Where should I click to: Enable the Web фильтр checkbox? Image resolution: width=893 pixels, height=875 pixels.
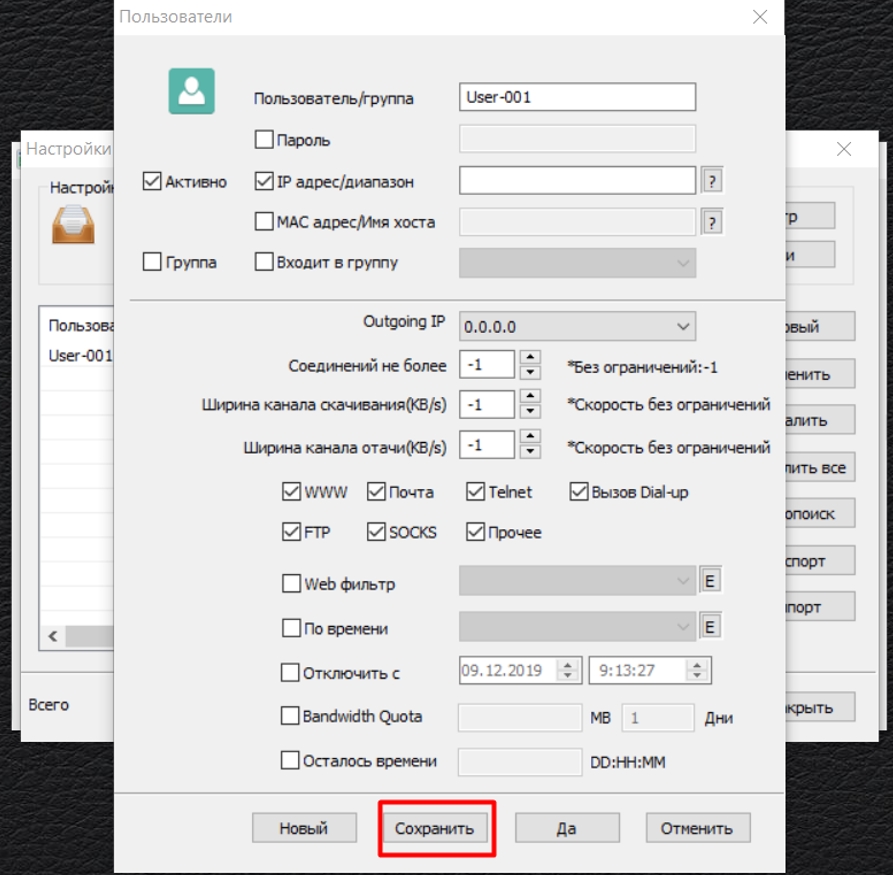tap(291, 583)
